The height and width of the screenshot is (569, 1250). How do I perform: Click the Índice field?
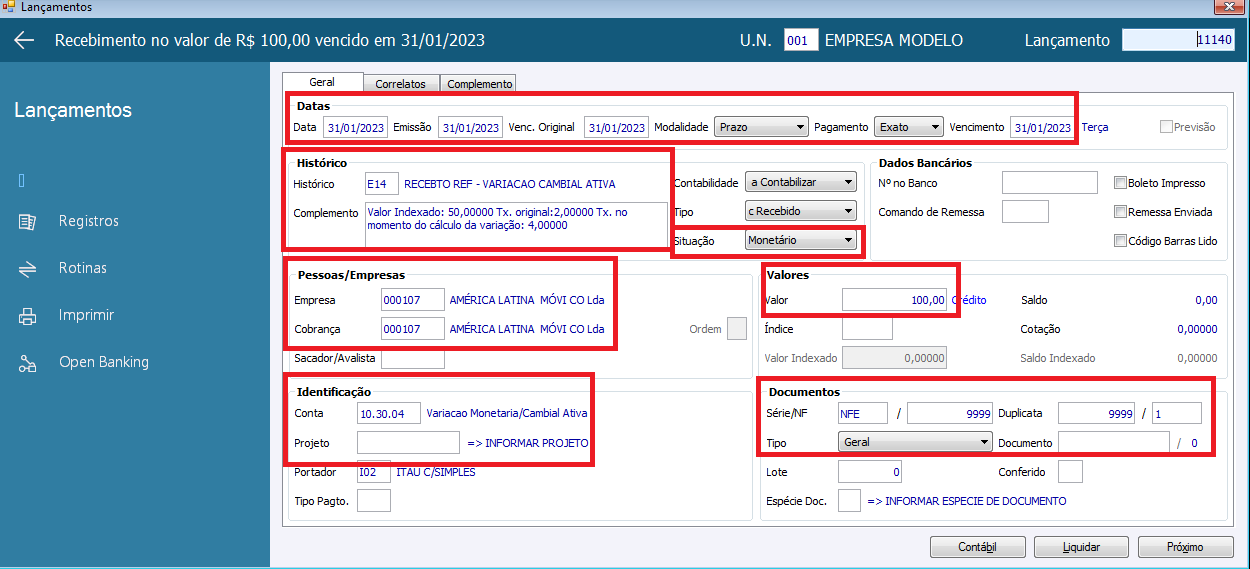point(867,328)
